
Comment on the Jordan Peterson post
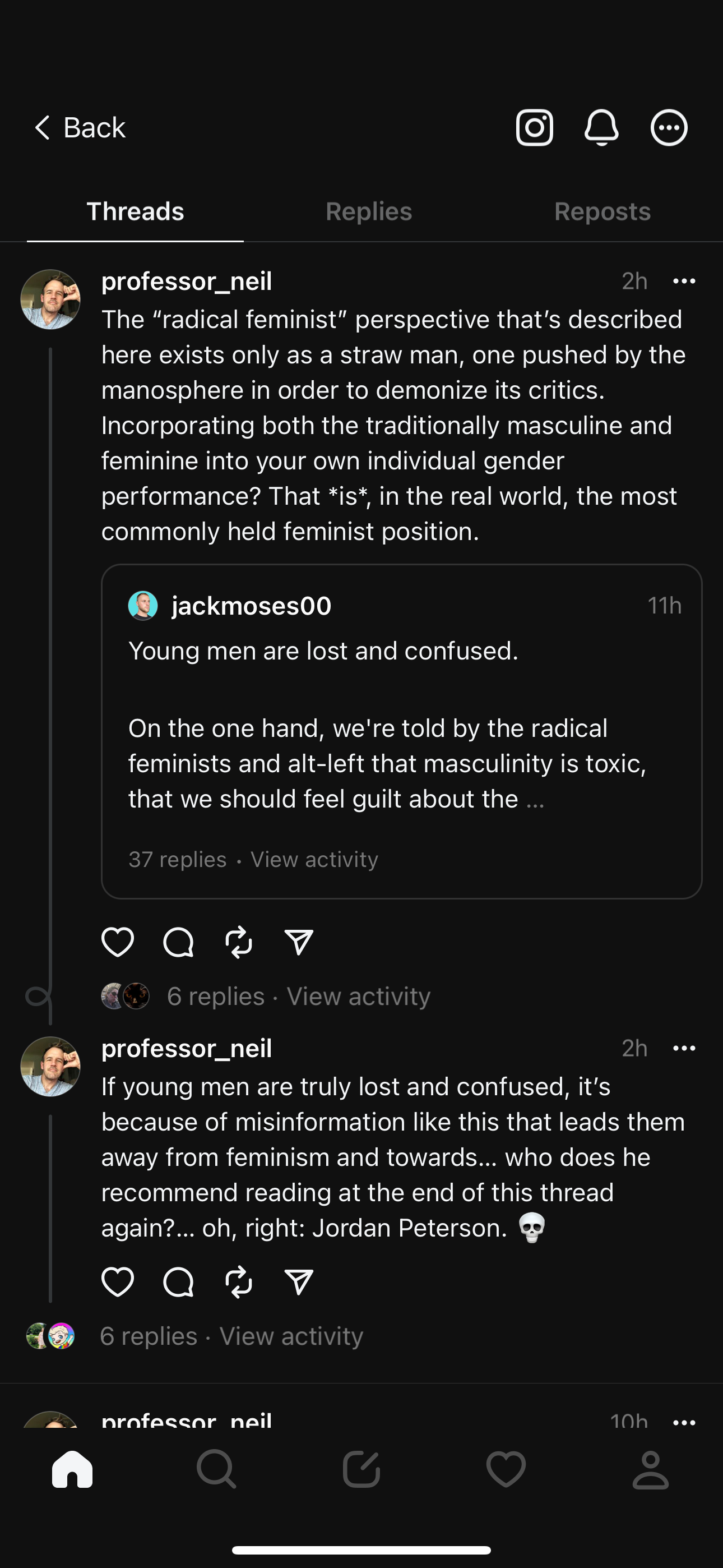tap(178, 1282)
